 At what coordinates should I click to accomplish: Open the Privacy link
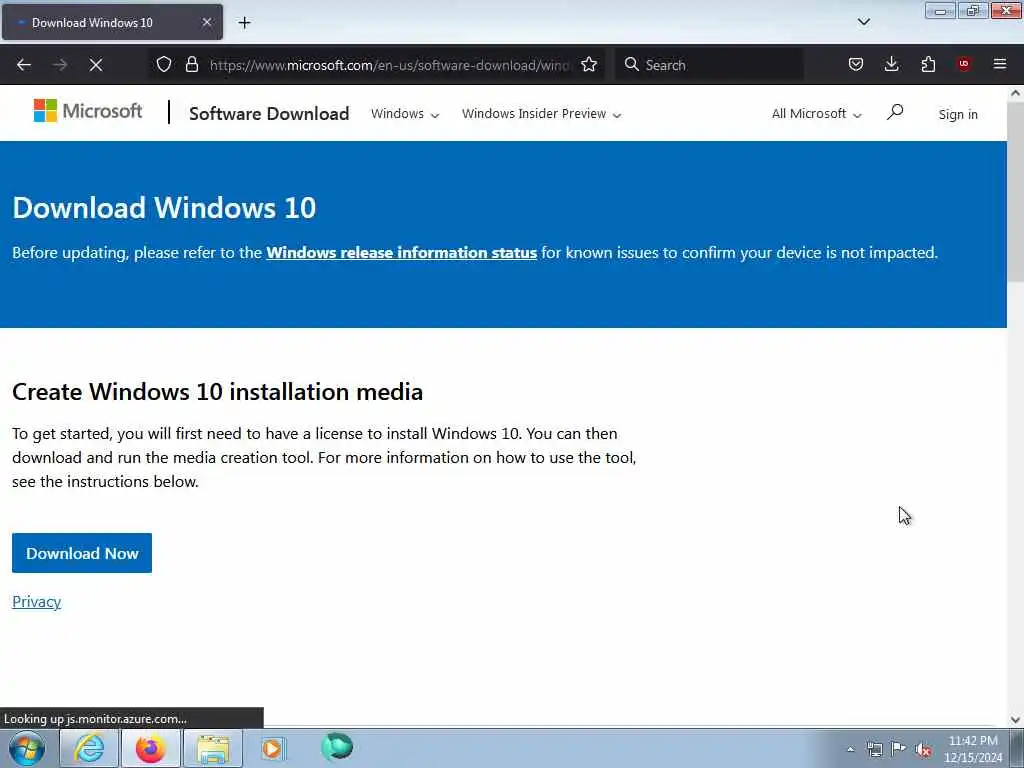point(37,601)
